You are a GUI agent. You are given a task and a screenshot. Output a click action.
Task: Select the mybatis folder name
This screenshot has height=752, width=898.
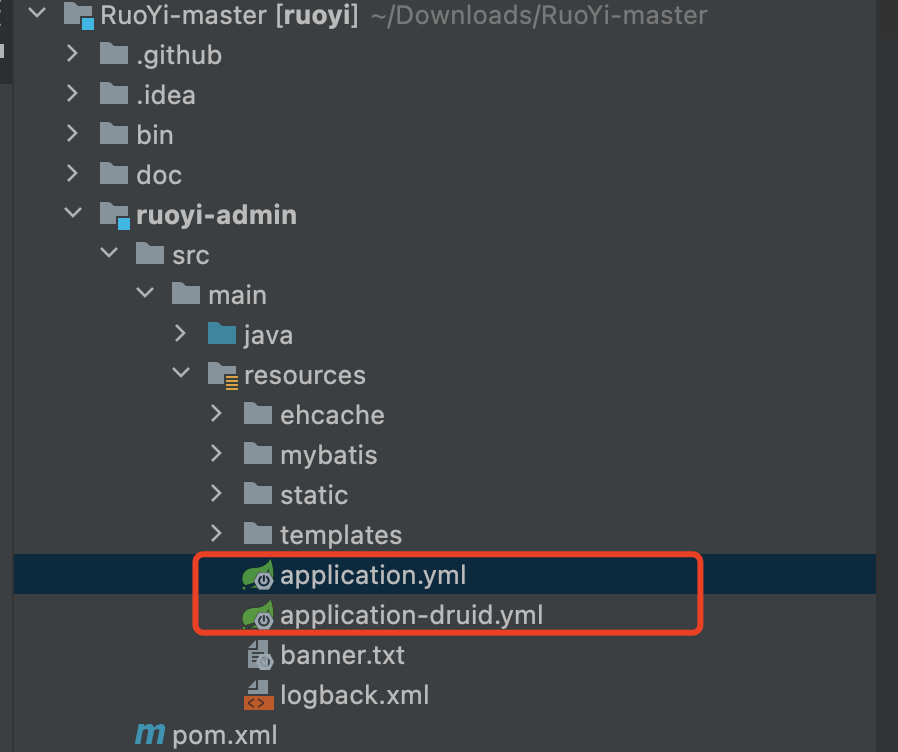click(329, 456)
